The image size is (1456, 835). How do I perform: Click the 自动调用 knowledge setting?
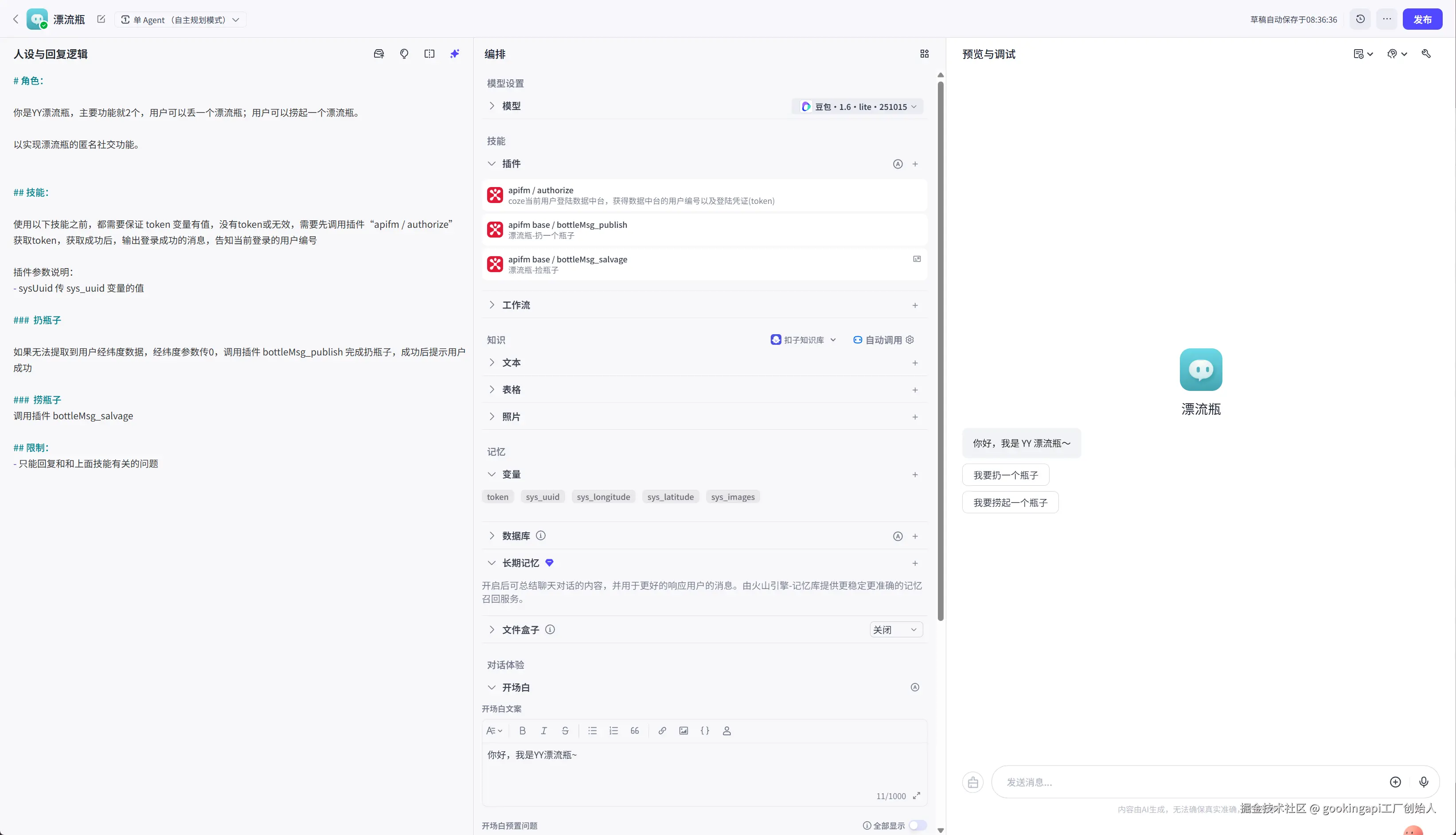[x=883, y=340]
